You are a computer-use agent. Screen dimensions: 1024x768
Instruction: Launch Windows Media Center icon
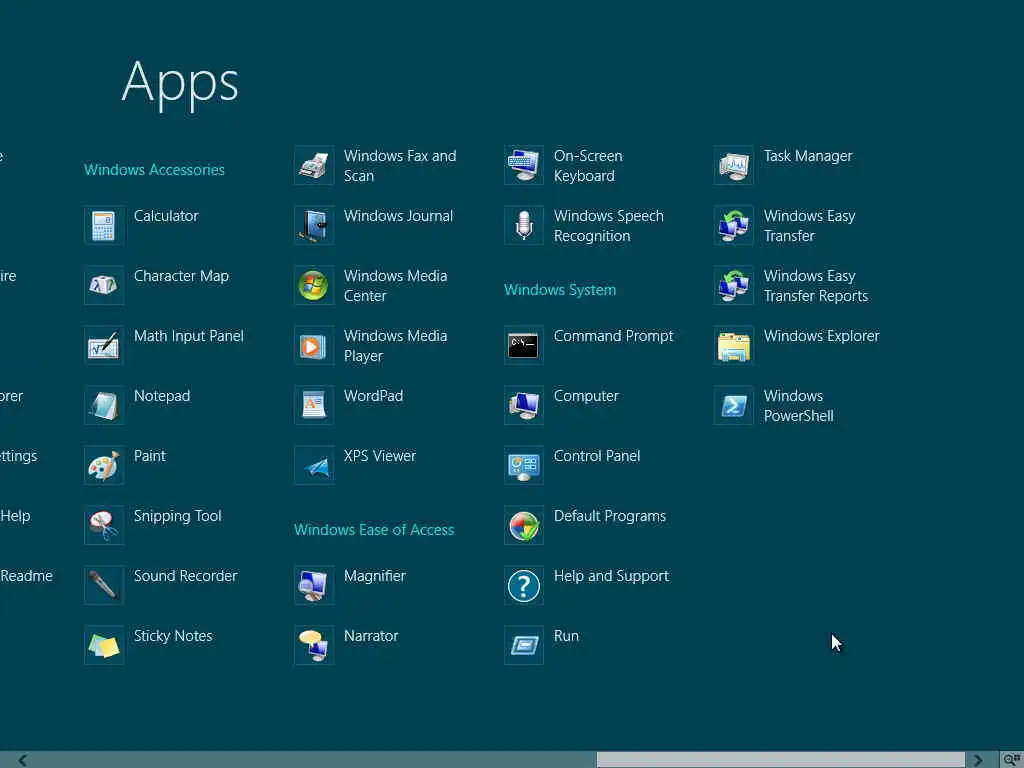[314, 285]
